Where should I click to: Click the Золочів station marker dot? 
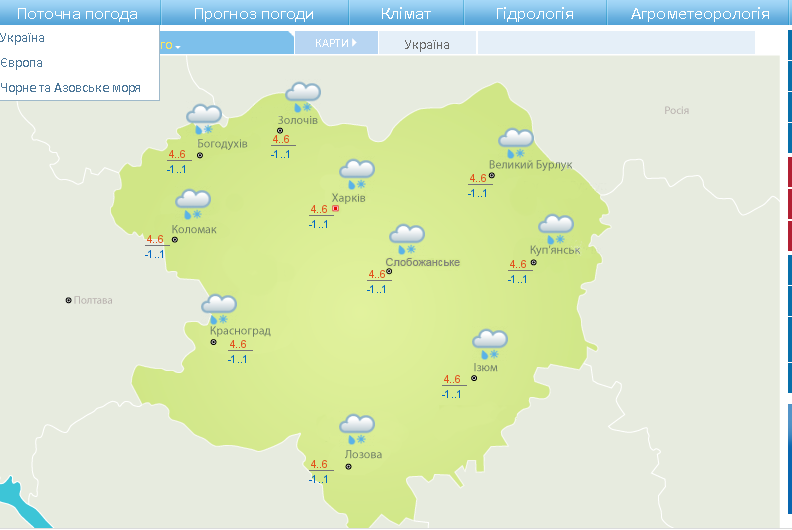280,131
